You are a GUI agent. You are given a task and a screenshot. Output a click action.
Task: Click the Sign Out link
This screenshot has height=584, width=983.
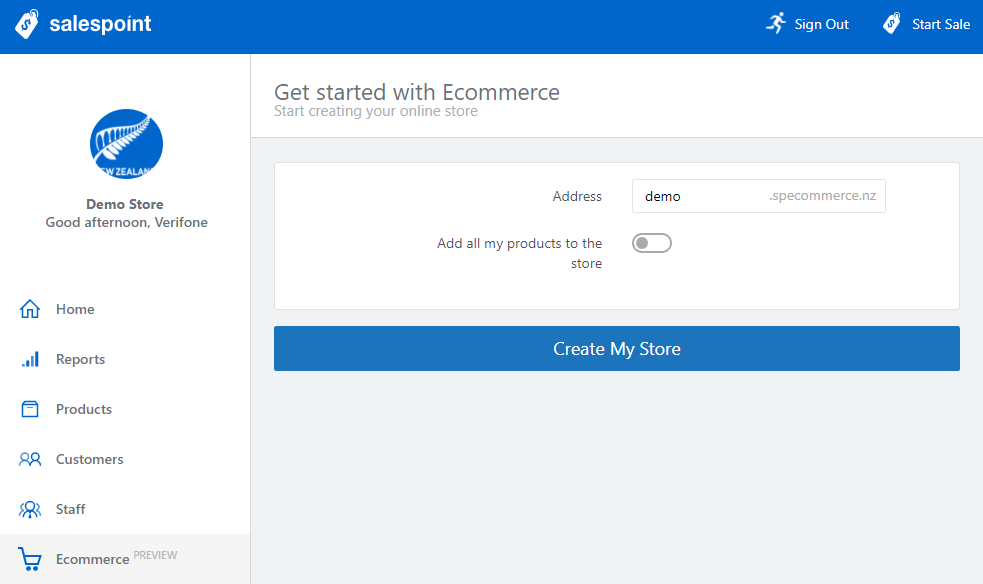807,24
